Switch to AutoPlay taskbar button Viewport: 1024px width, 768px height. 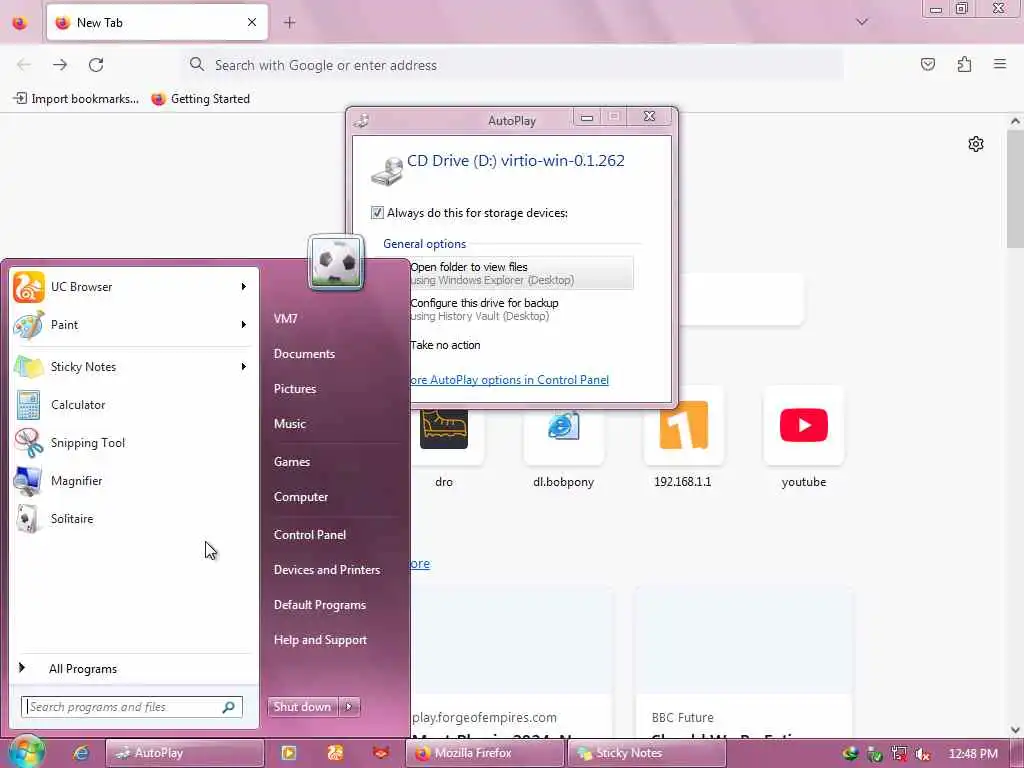(184, 753)
